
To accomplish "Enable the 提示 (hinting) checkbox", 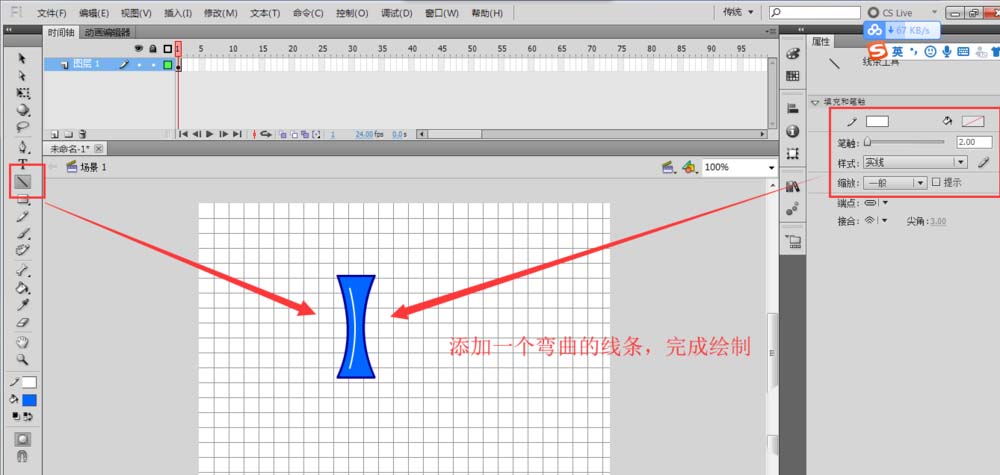I will [936, 182].
